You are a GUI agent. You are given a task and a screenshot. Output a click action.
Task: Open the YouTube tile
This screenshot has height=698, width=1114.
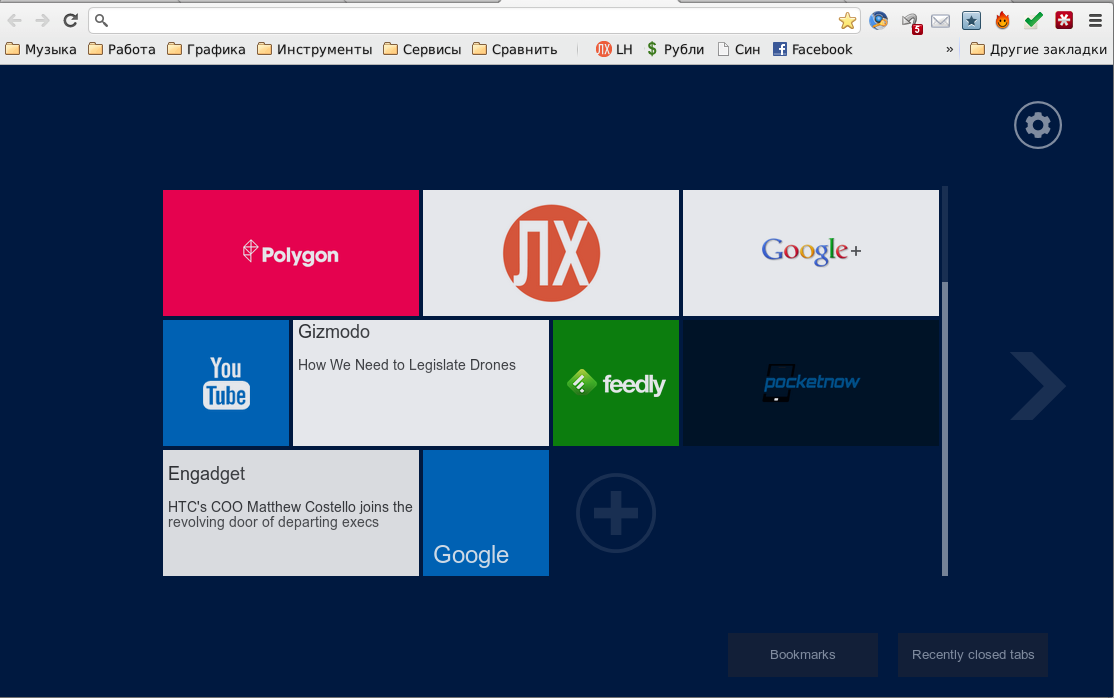point(226,383)
